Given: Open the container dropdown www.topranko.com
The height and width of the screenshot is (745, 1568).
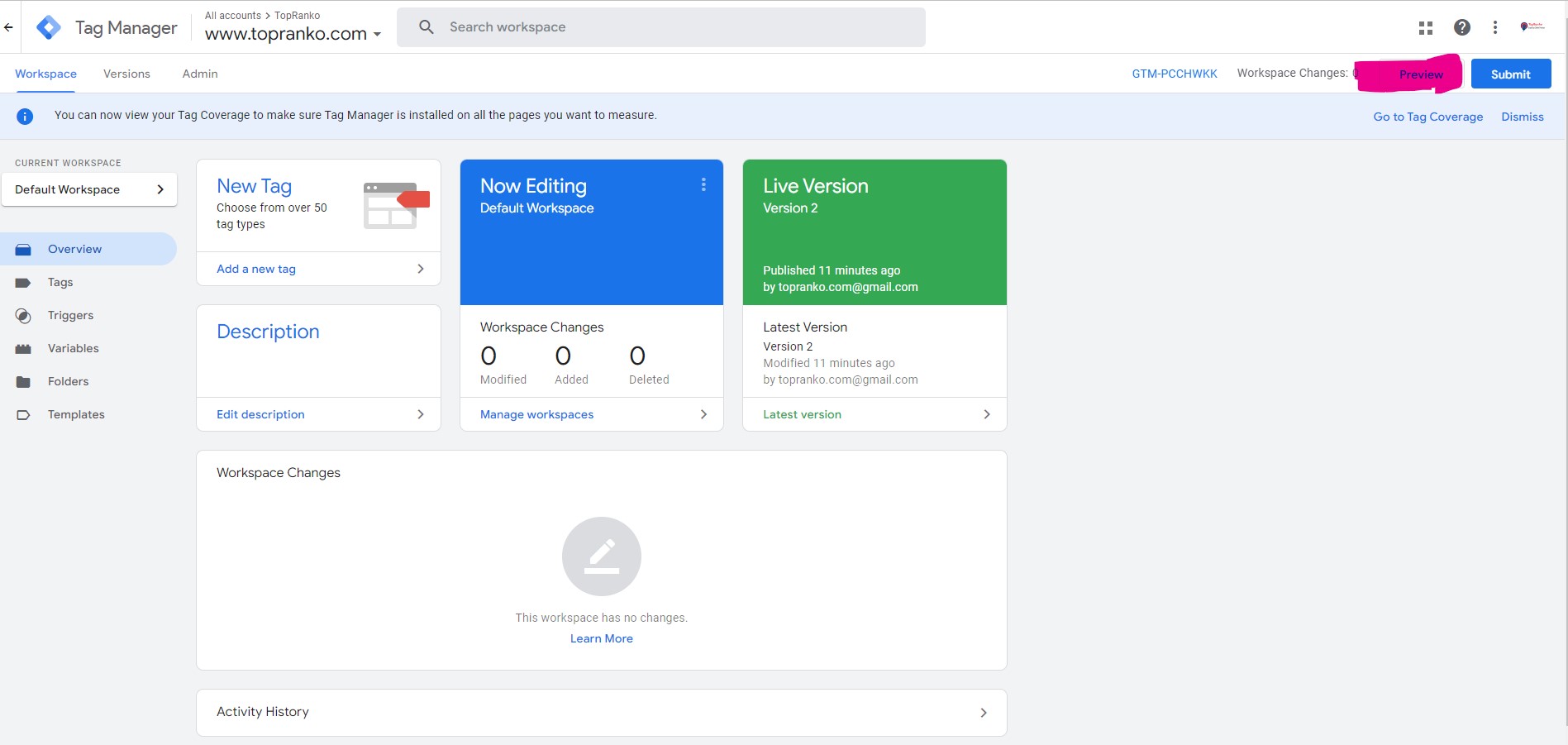Looking at the screenshot, I should pyautogui.click(x=293, y=34).
